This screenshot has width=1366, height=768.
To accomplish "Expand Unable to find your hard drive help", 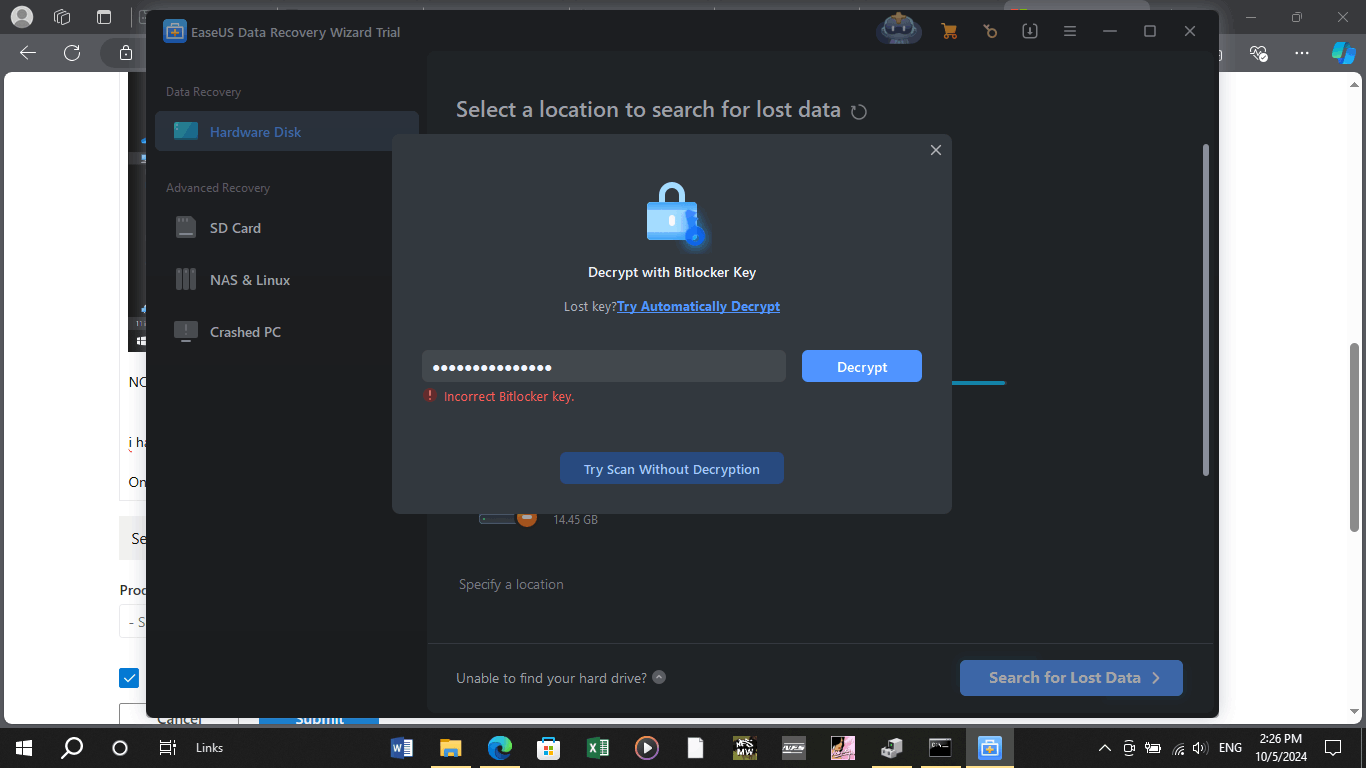I will coord(659,677).
